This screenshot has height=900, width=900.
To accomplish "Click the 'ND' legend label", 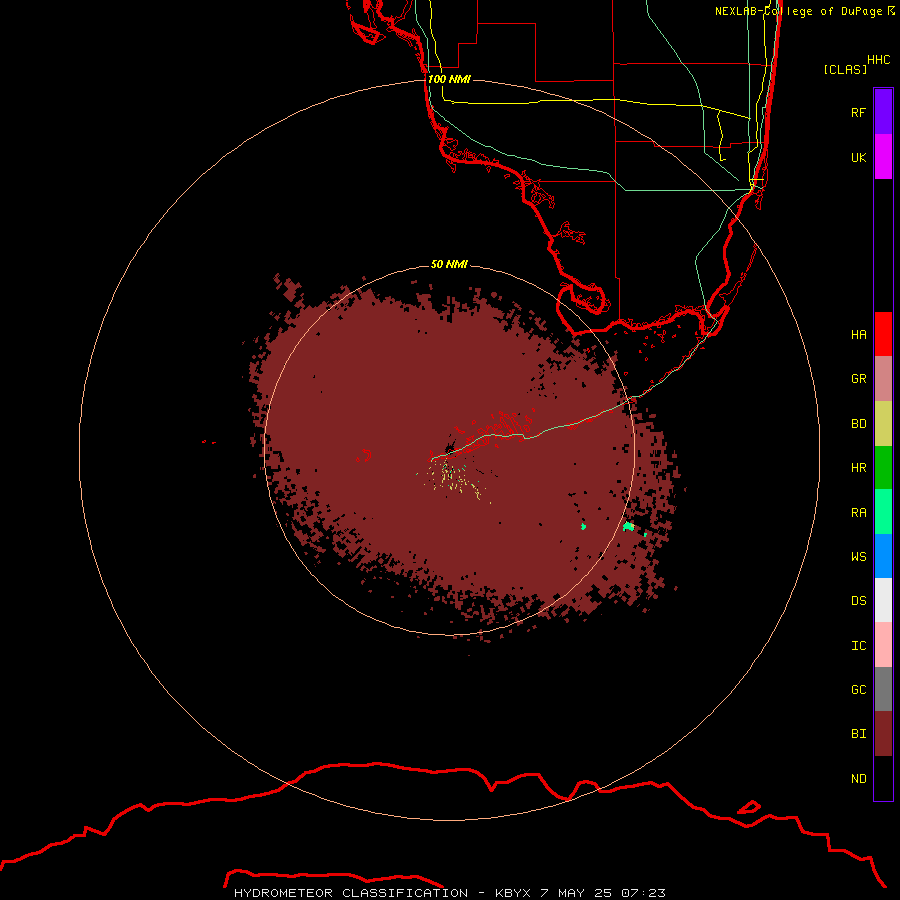I will 858,779.
